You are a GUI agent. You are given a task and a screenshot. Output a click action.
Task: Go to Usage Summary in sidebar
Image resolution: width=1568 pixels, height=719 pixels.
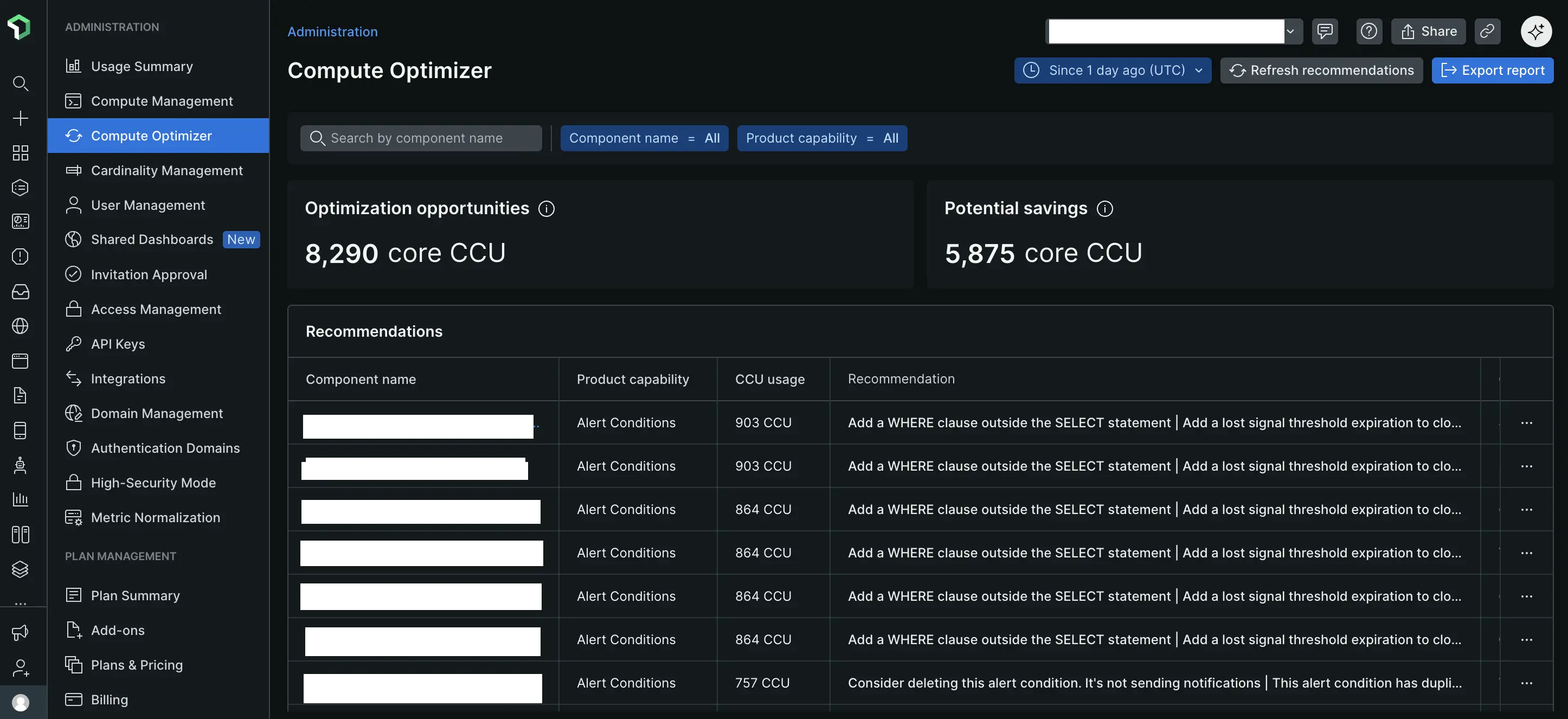[x=142, y=66]
